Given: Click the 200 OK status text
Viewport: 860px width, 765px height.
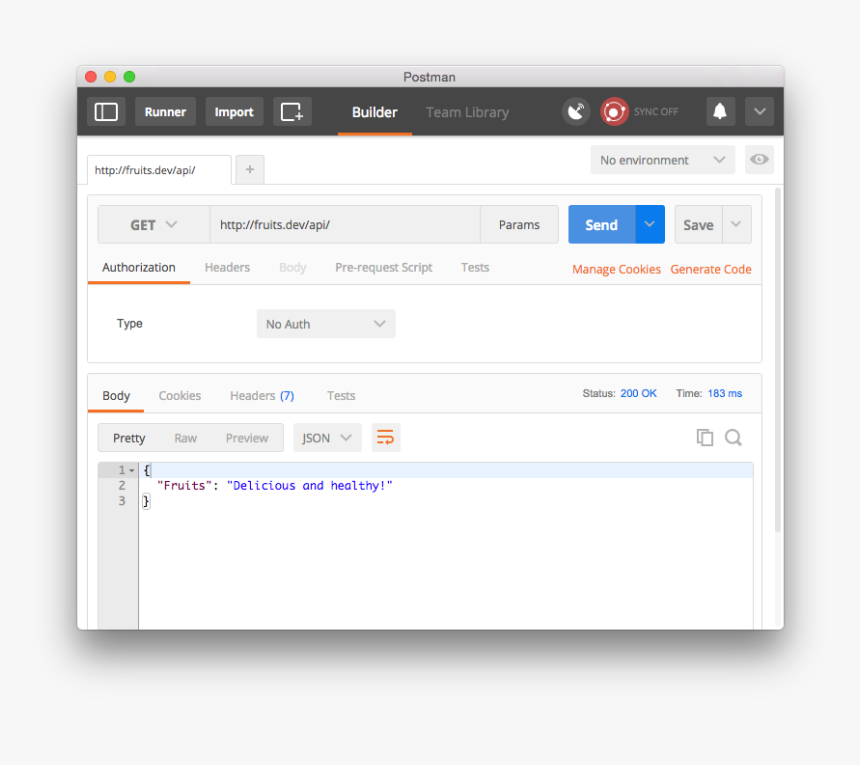Looking at the screenshot, I should 638,393.
